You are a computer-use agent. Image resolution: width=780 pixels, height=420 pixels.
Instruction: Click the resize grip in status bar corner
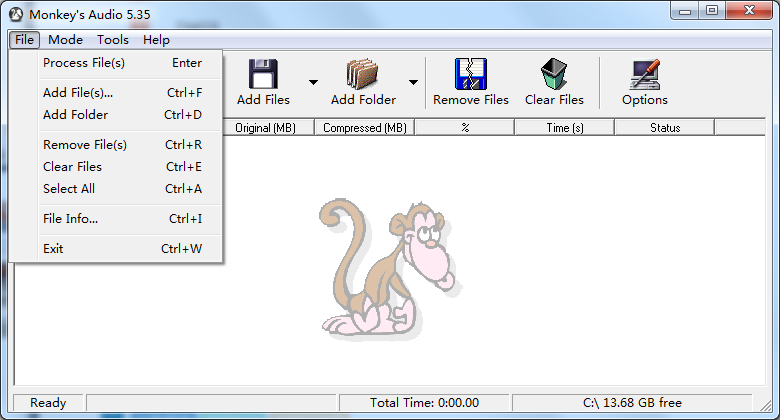(x=765, y=406)
